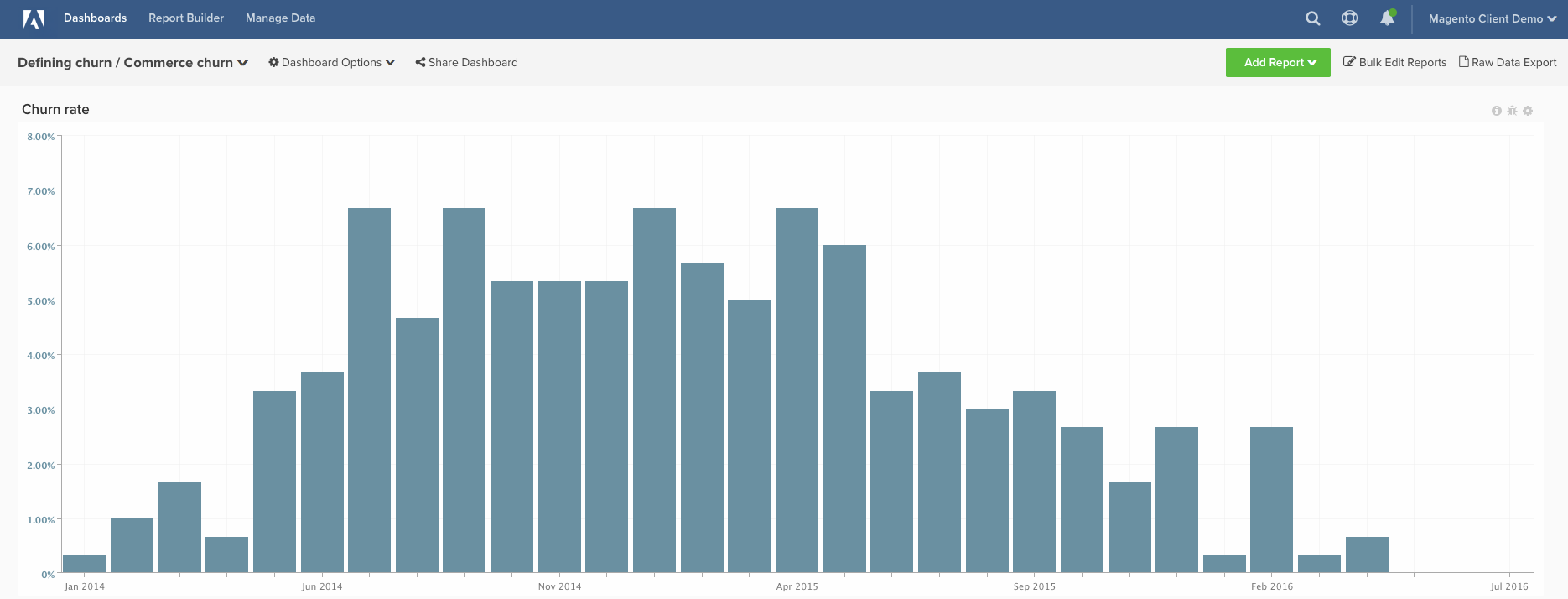Expand the Magento Client Demo account menu
This screenshot has height=599, width=1568.
click(1493, 18)
